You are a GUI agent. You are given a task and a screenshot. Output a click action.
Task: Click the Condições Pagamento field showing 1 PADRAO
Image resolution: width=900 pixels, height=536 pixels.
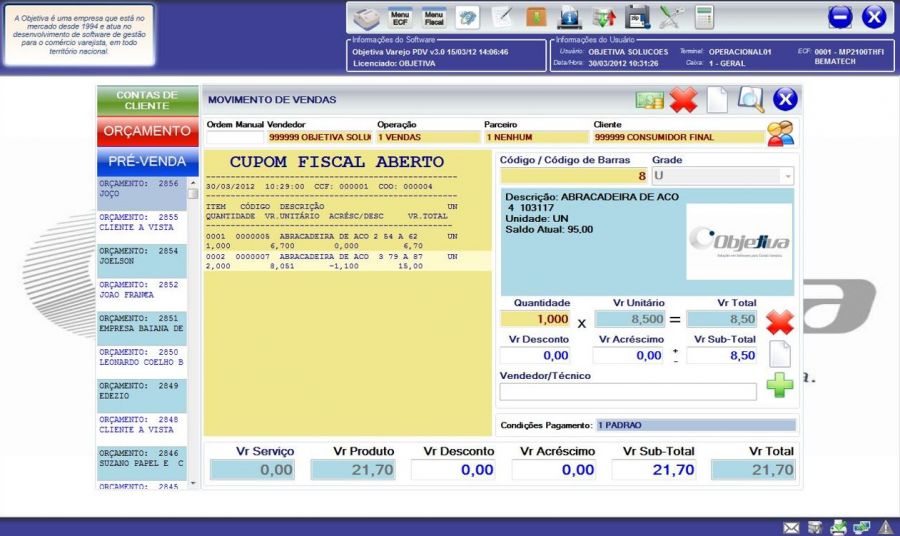(x=695, y=425)
